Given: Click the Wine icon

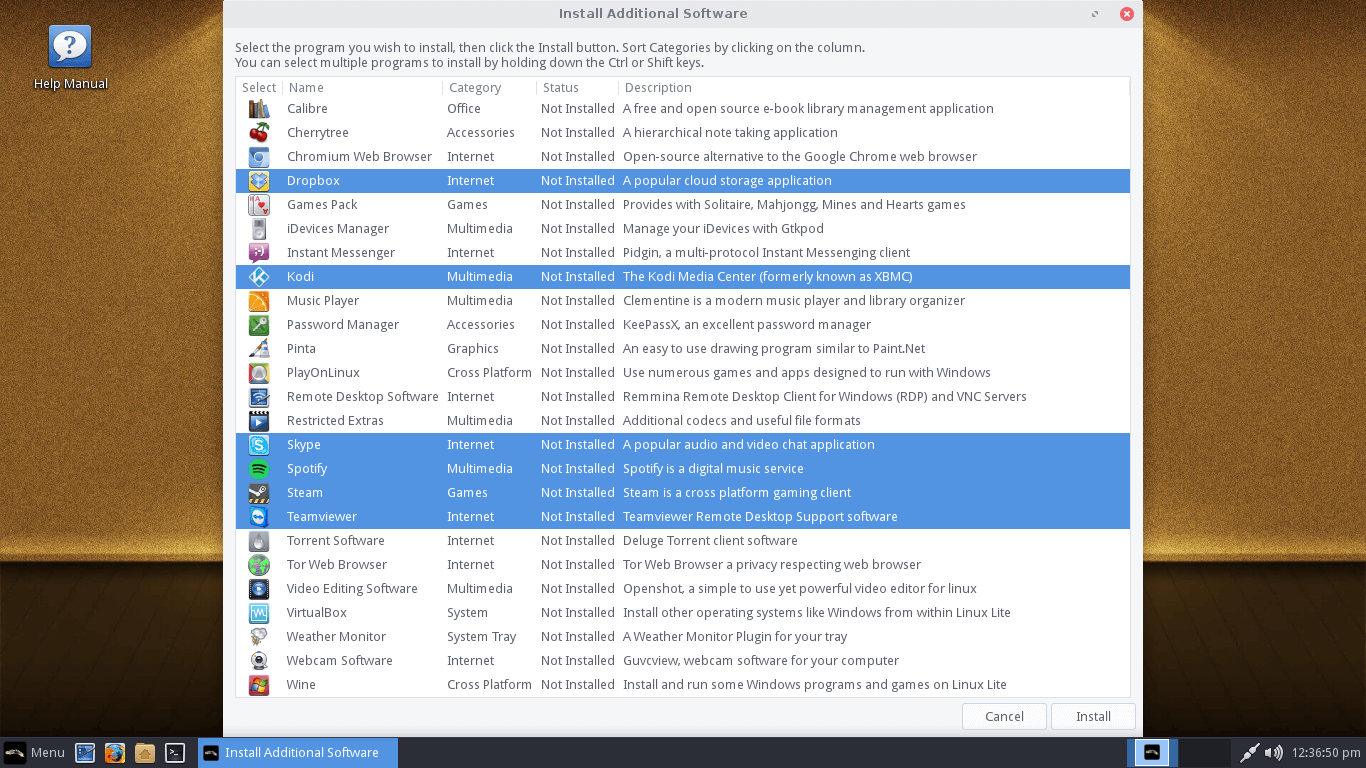Looking at the screenshot, I should [259, 685].
